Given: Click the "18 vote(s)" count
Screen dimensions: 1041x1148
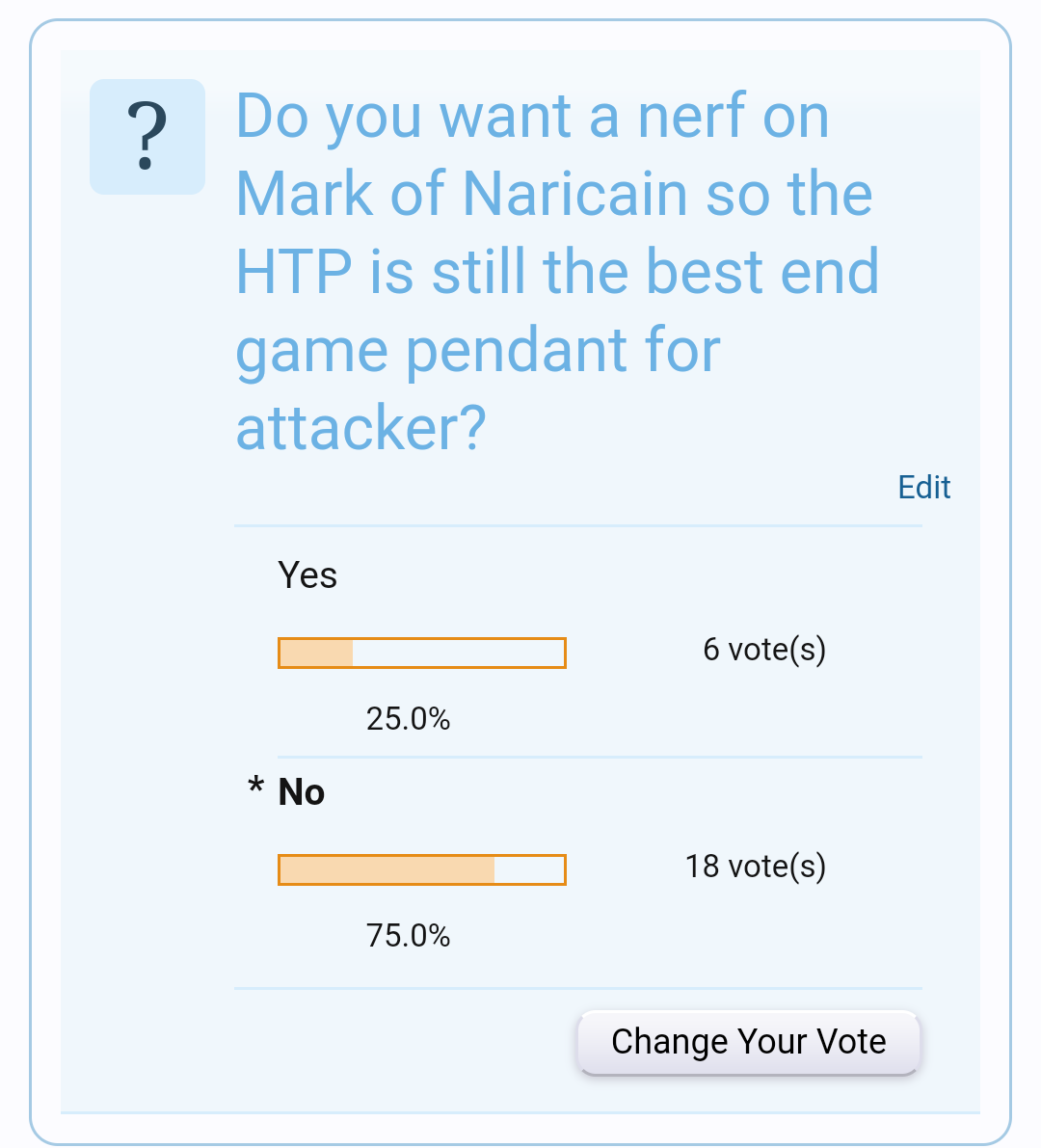Looking at the screenshot, I should click(756, 867).
